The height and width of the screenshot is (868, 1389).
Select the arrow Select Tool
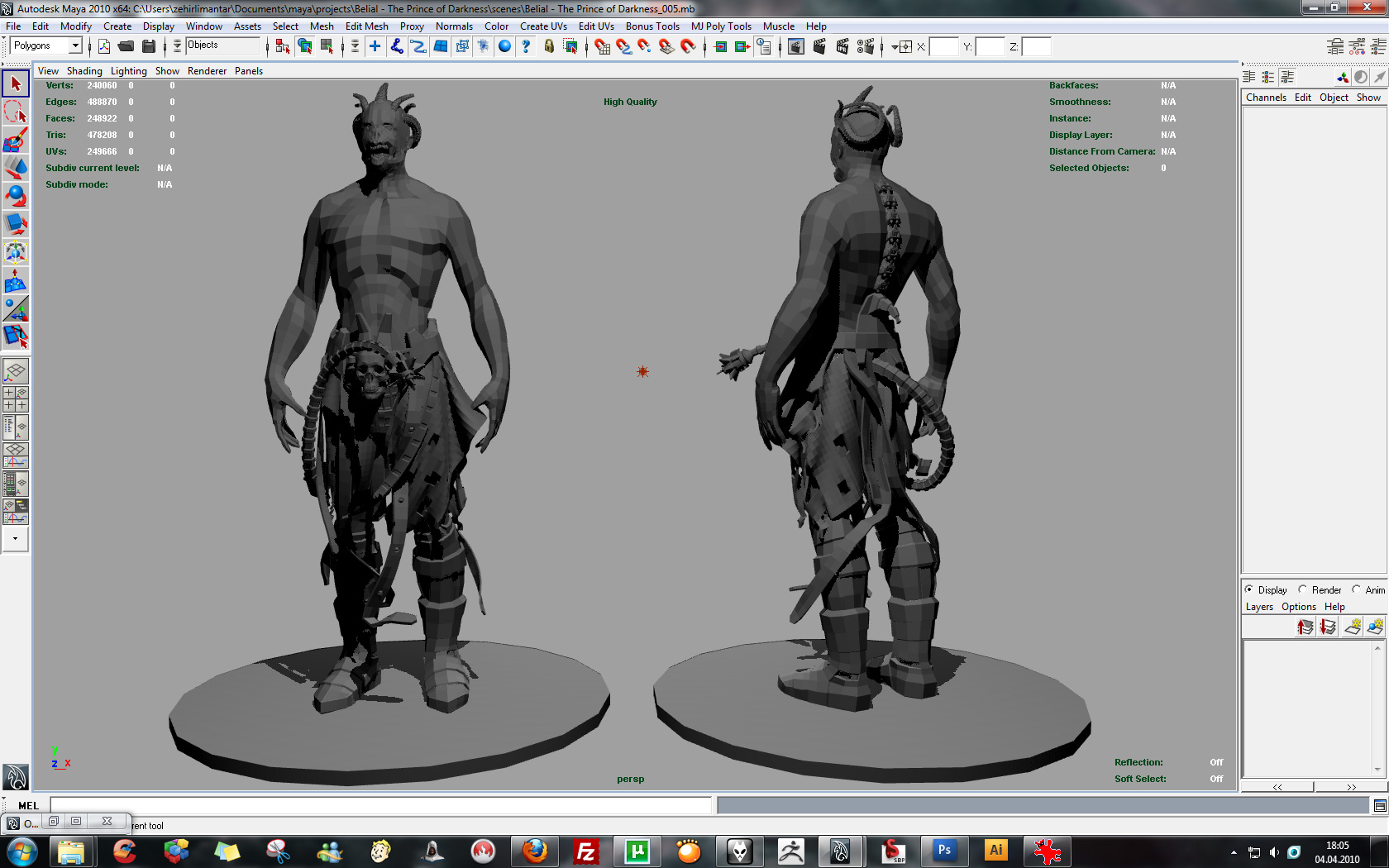tap(16, 83)
